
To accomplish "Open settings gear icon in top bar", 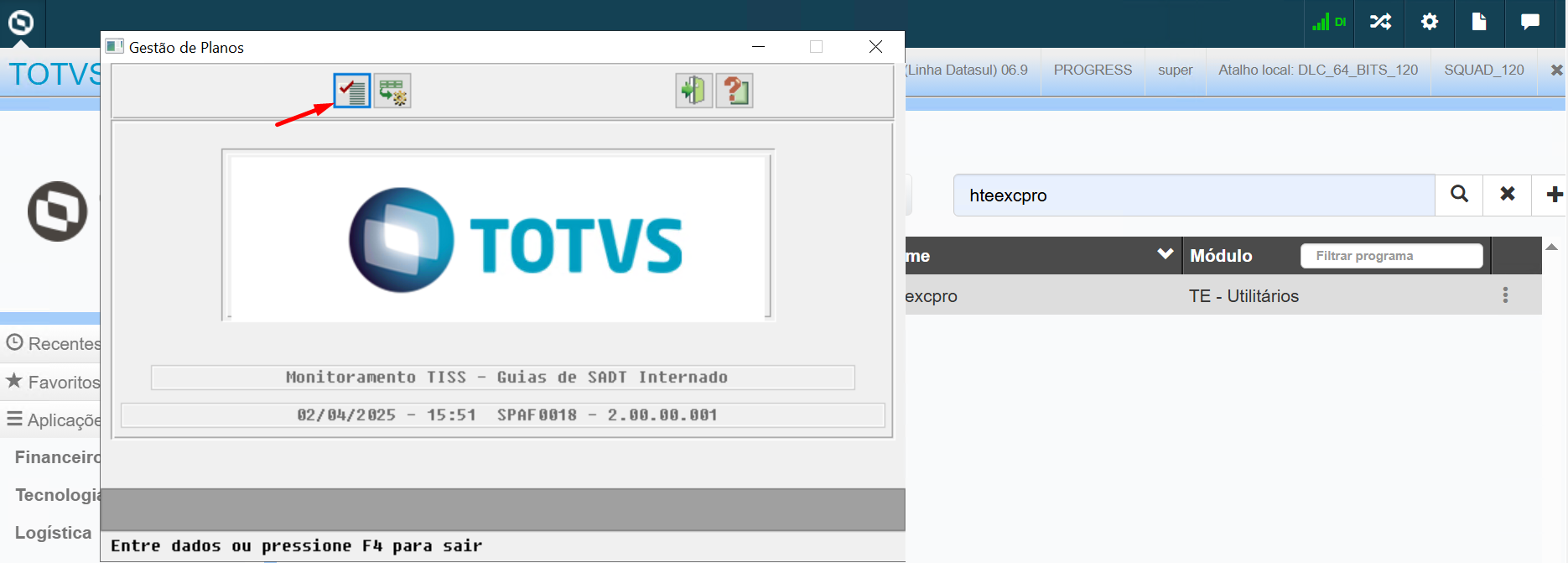I will coord(1430,22).
